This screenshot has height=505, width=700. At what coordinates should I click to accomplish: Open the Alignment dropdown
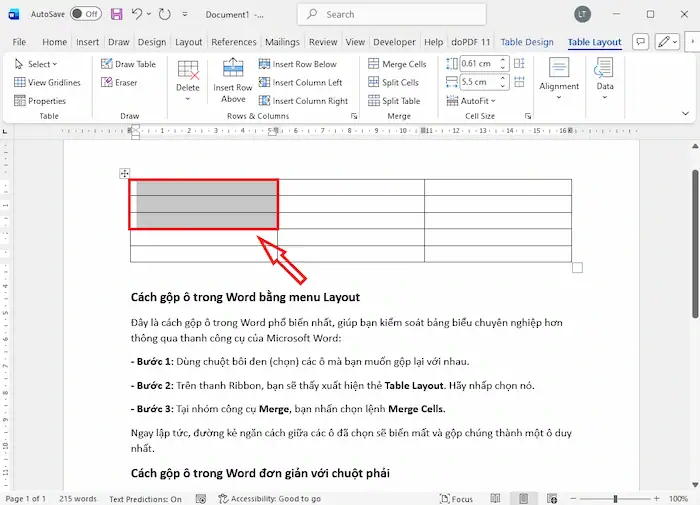pyautogui.click(x=559, y=79)
